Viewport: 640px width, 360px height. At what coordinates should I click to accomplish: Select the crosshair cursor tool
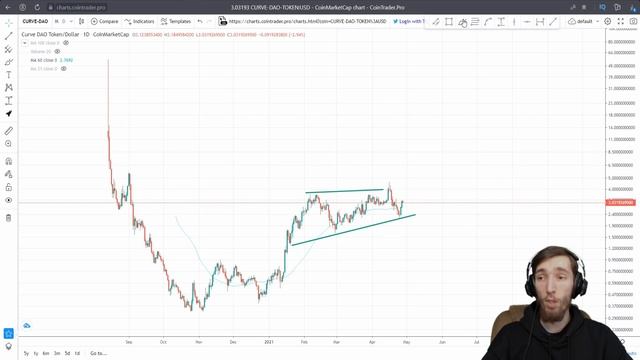[x=9, y=23]
